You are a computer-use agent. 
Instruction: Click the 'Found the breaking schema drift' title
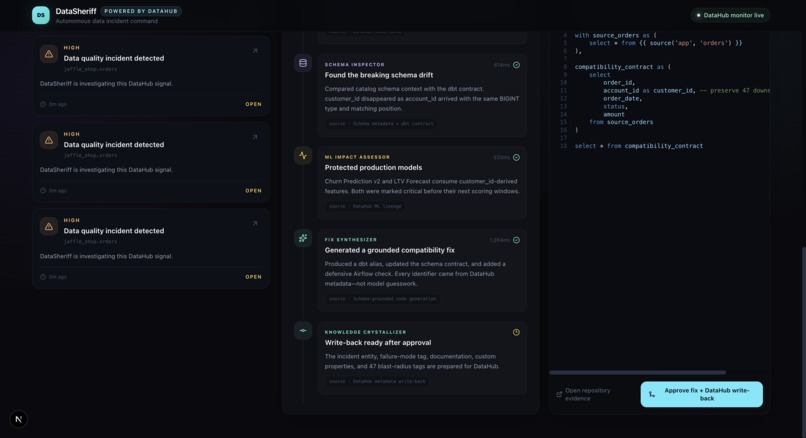pos(379,75)
